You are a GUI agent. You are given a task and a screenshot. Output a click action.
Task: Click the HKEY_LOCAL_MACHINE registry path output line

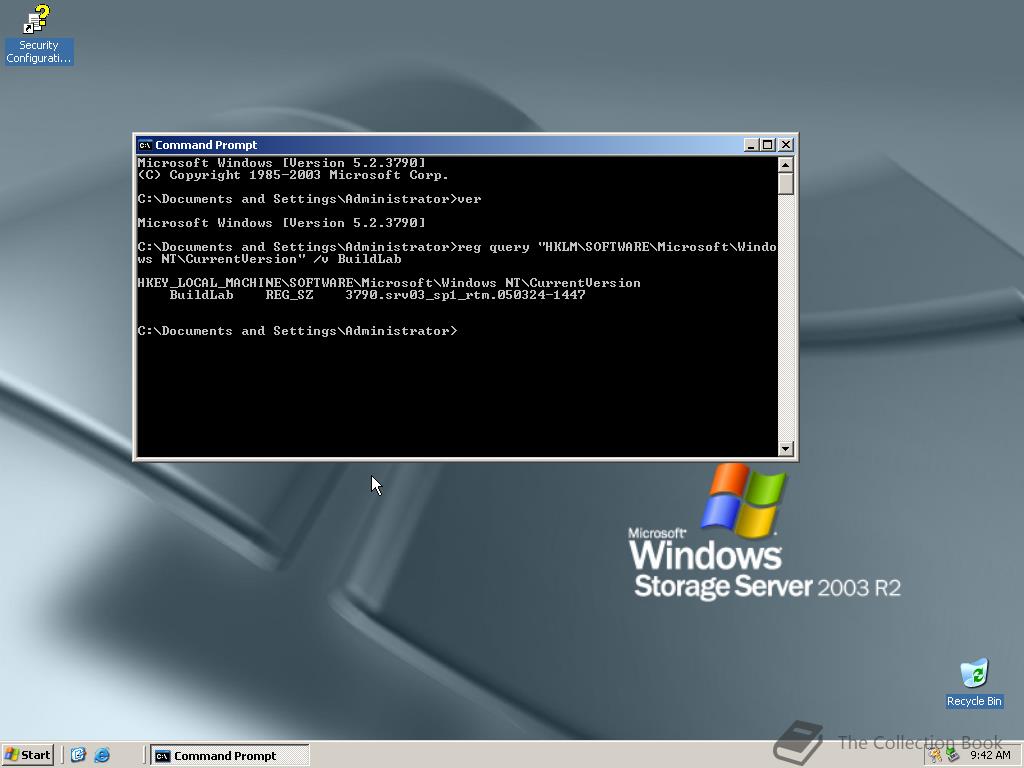click(x=389, y=283)
